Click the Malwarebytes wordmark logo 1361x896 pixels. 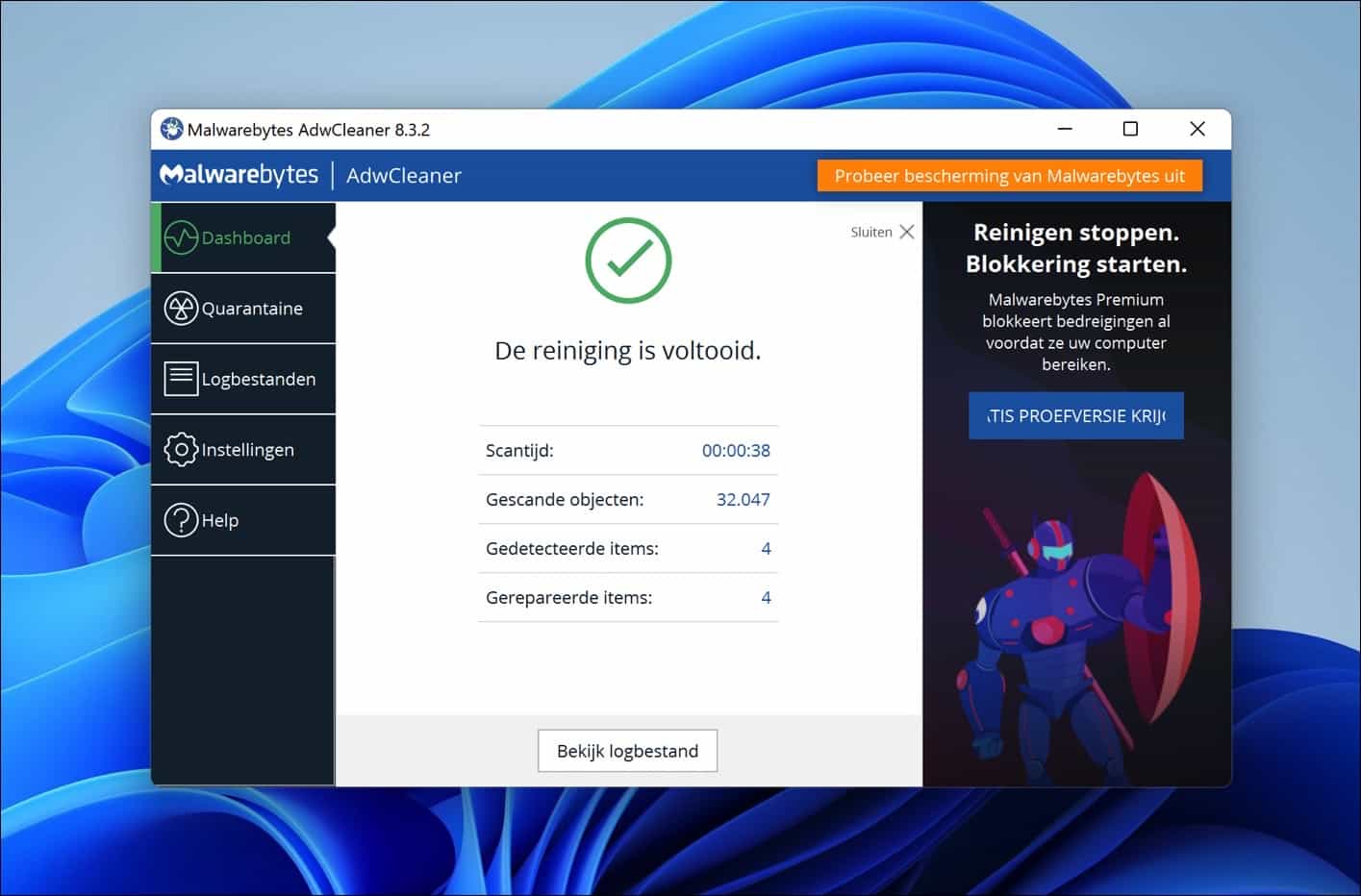[x=239, y=174]
